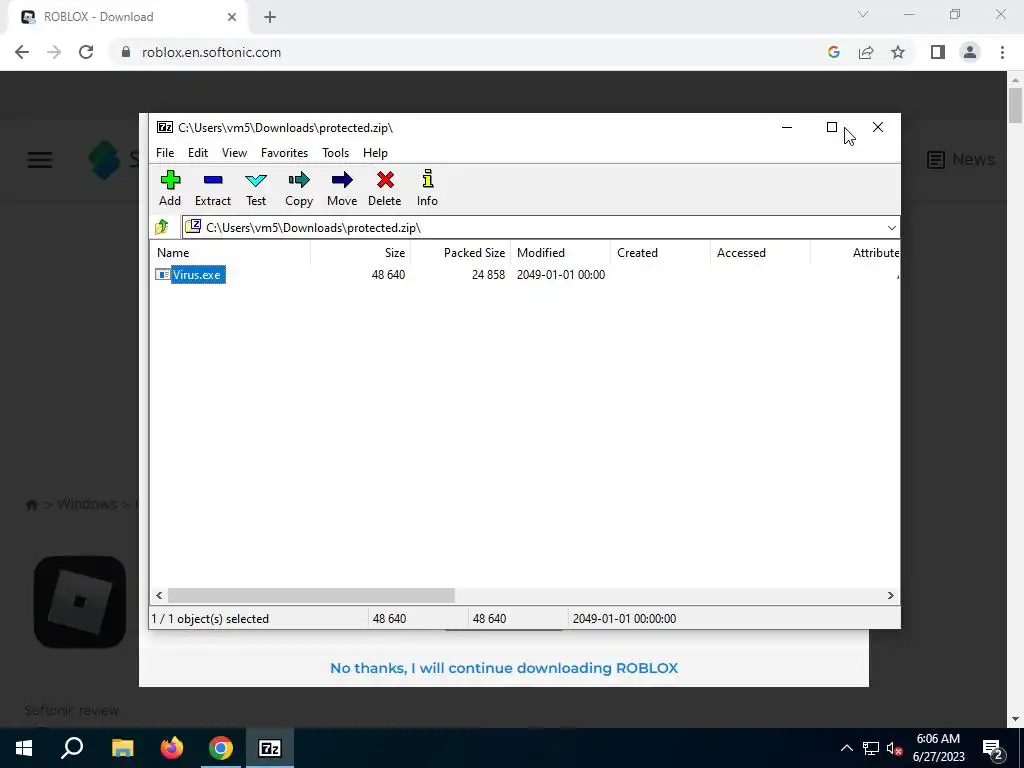Toggle Chrome side panel icon
This screenshot has width=1024, height=768.
tap(938, 52)
